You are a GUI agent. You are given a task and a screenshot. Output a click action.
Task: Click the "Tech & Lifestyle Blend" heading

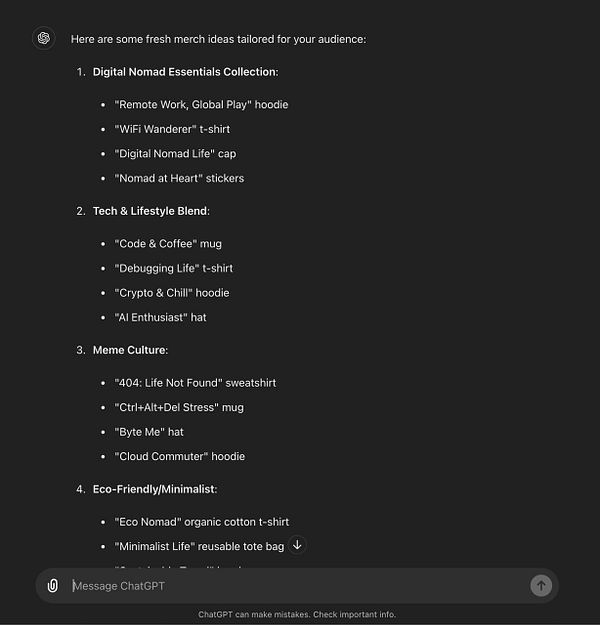click(151, 211)
